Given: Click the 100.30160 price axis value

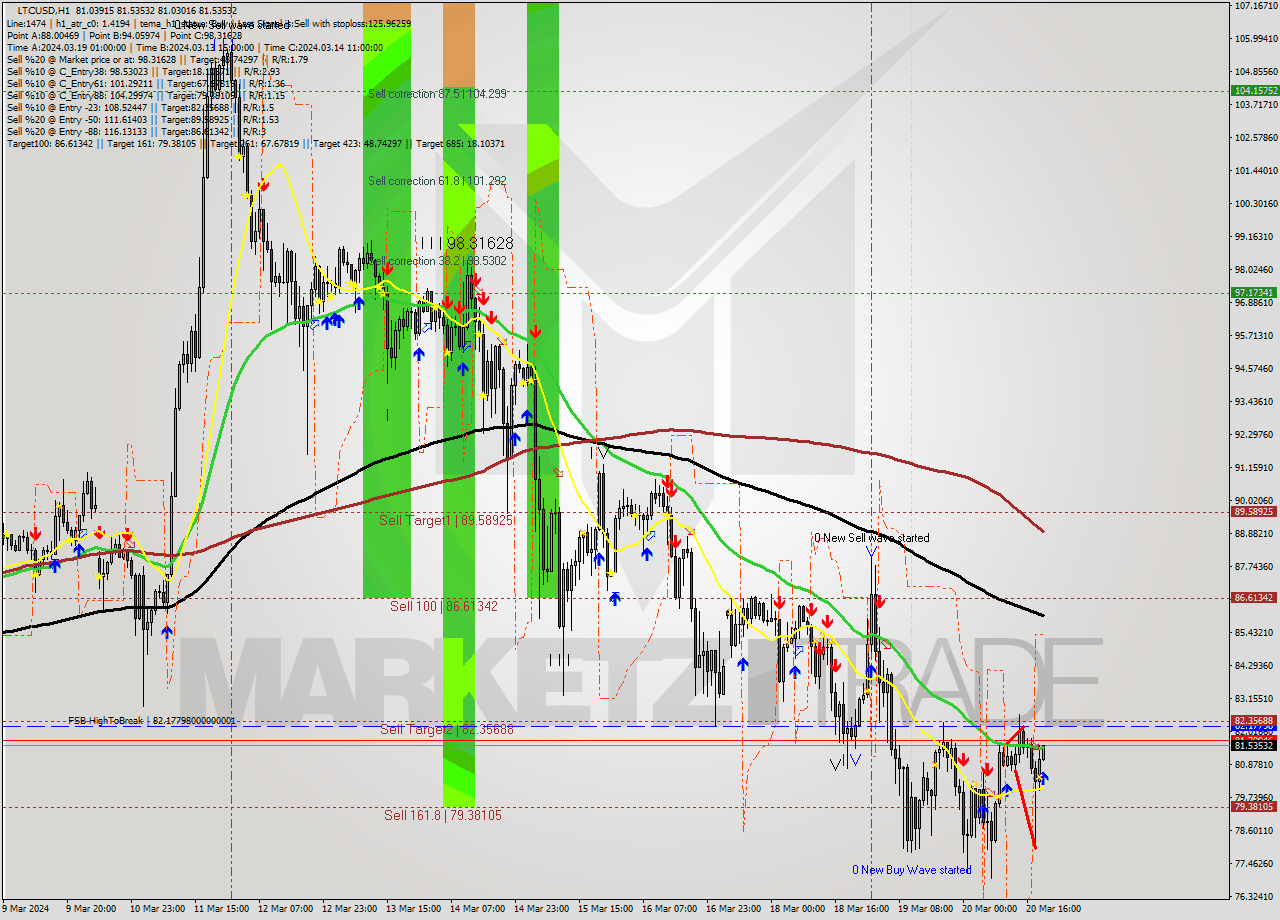Looking at the screenshot, I should click(1256, 203).
